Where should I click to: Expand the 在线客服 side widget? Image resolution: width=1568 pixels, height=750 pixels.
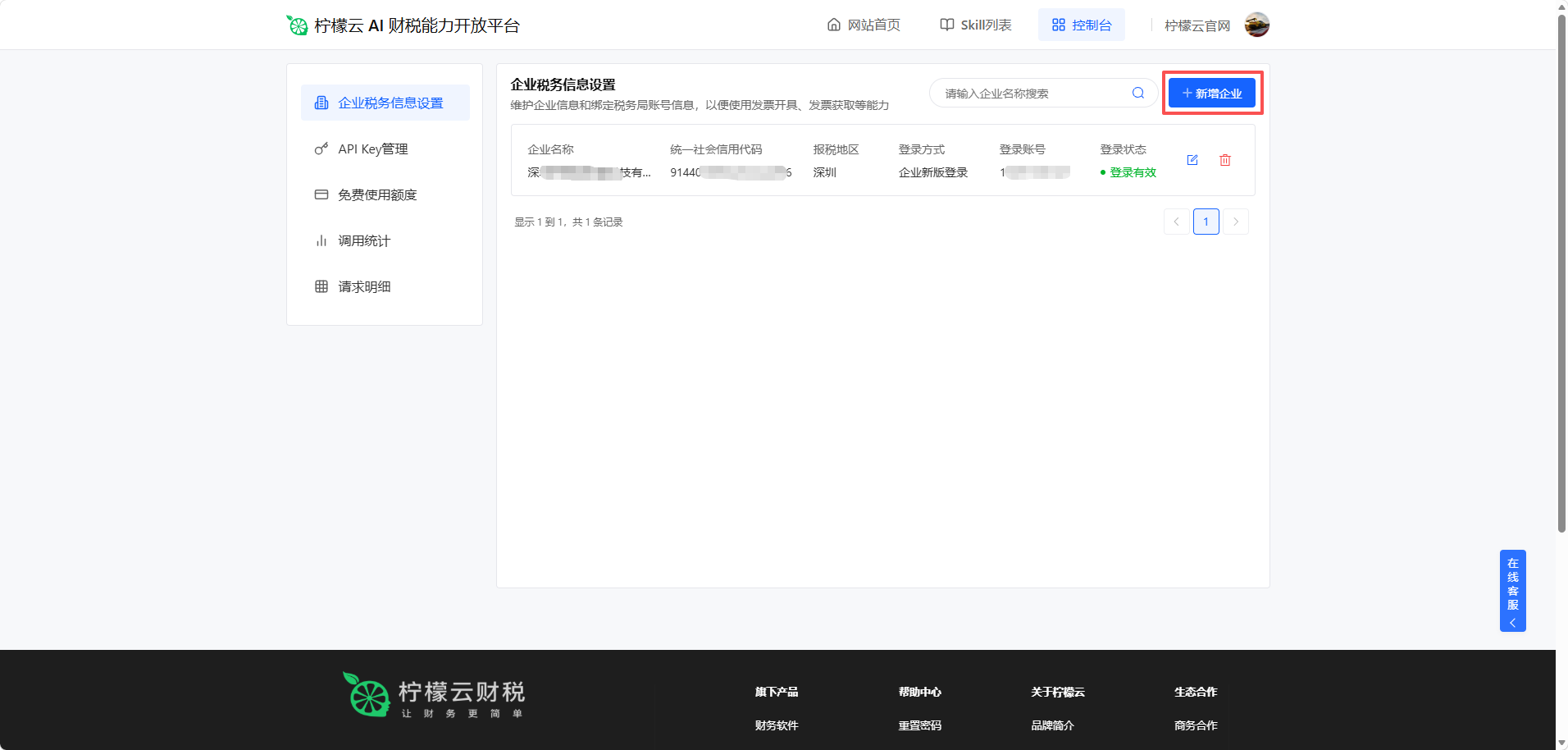(x=1513, y=591)
